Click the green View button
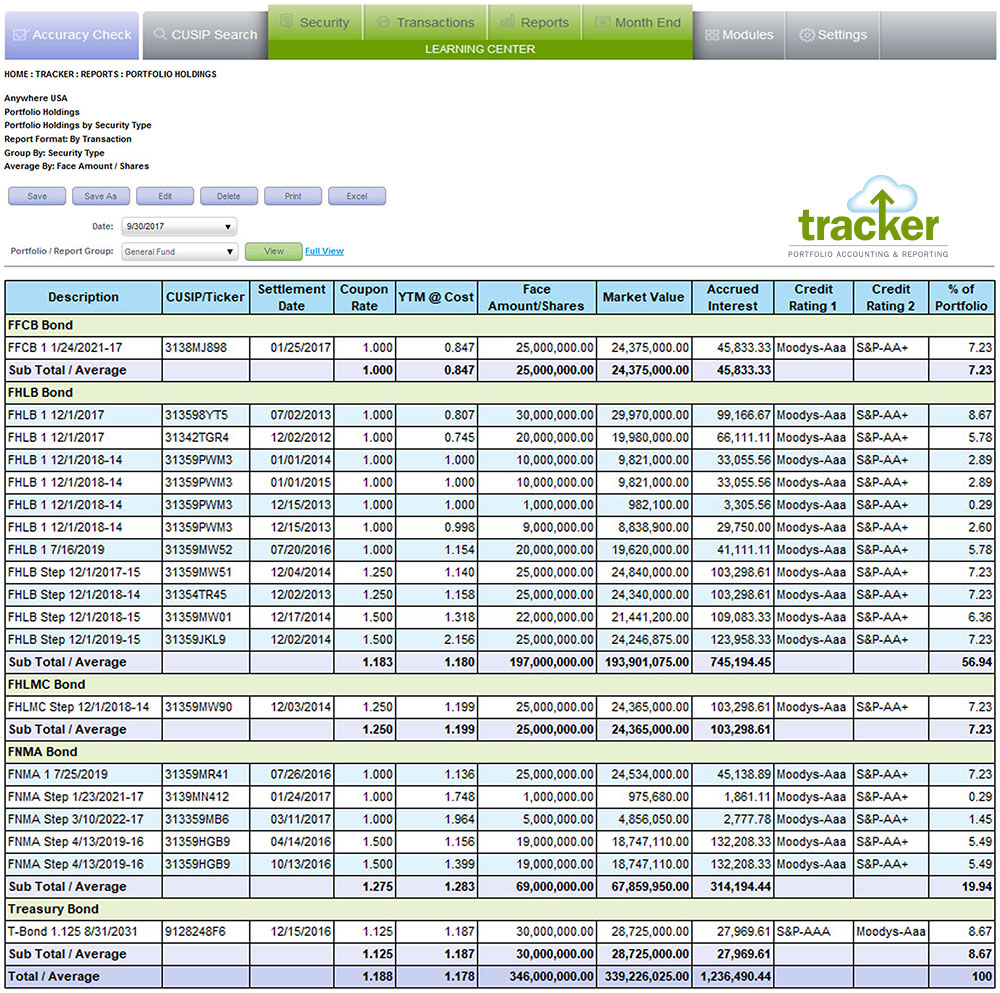The image size is (1000, 993). (273, 252)
